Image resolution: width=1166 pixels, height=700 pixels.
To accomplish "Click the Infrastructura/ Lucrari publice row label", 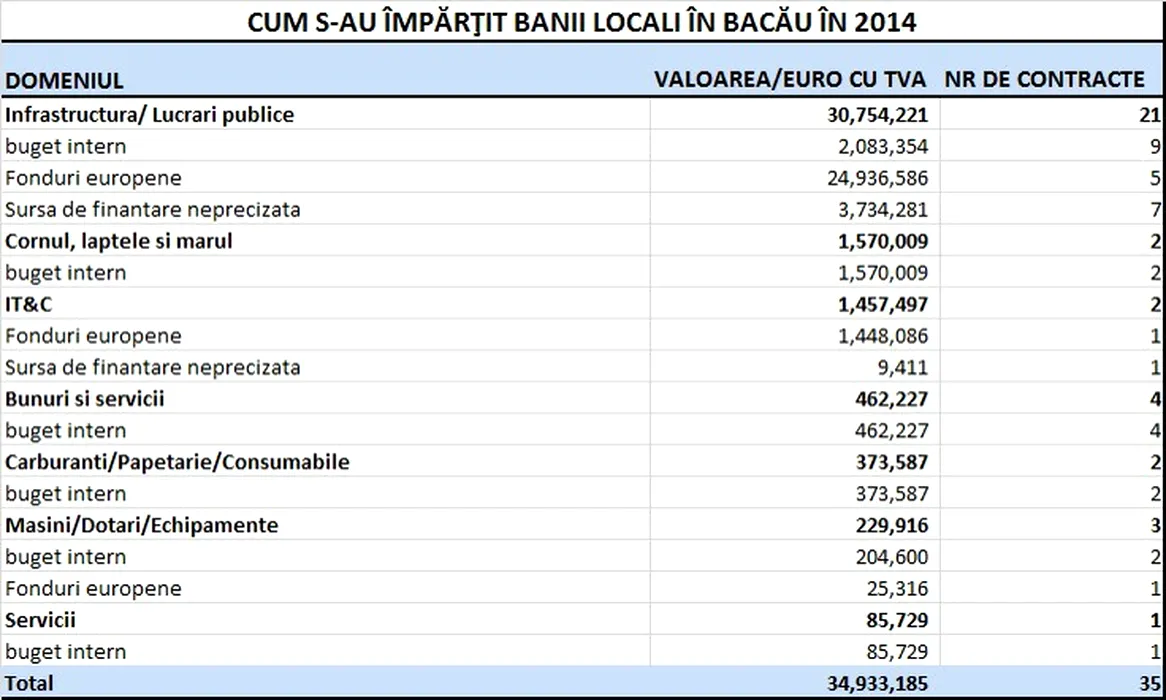I will point(150,115).
